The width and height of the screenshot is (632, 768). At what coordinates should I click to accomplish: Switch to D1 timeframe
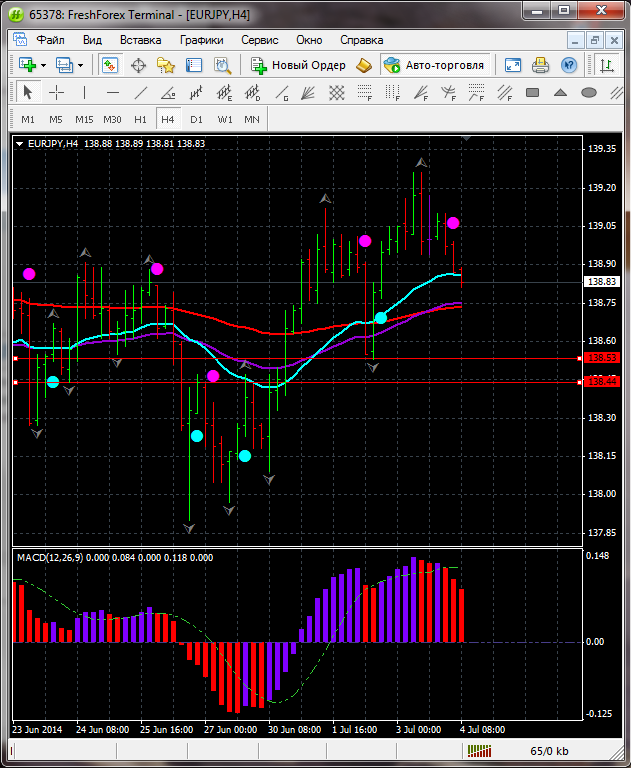[x=196, y=120]
